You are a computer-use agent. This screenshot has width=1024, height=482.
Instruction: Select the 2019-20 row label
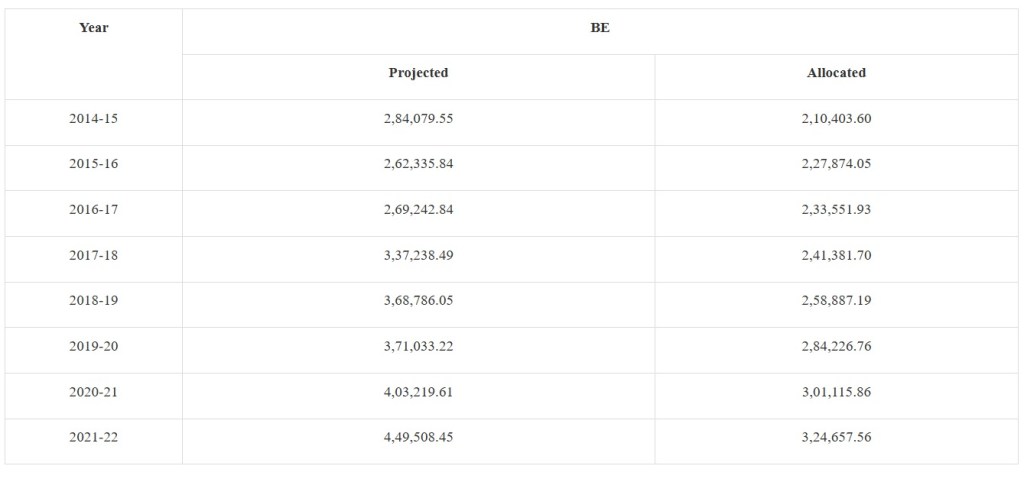pyautogui.click(x=94, y=347)
